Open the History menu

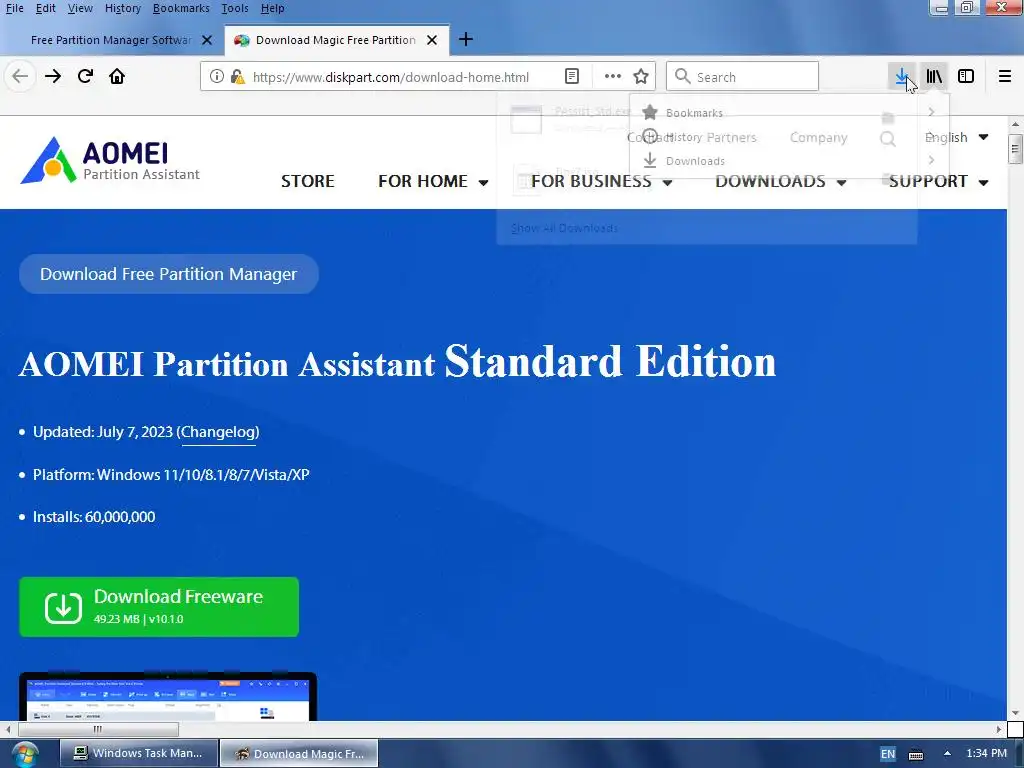tap(123, 8)
